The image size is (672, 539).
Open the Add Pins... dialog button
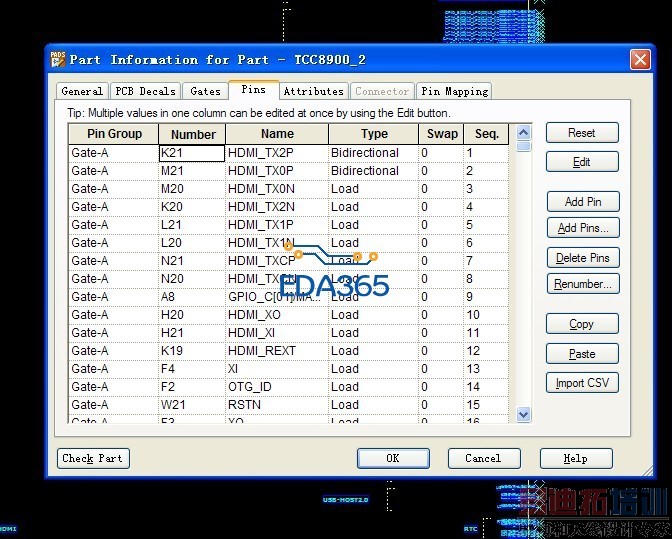point(583,228)
